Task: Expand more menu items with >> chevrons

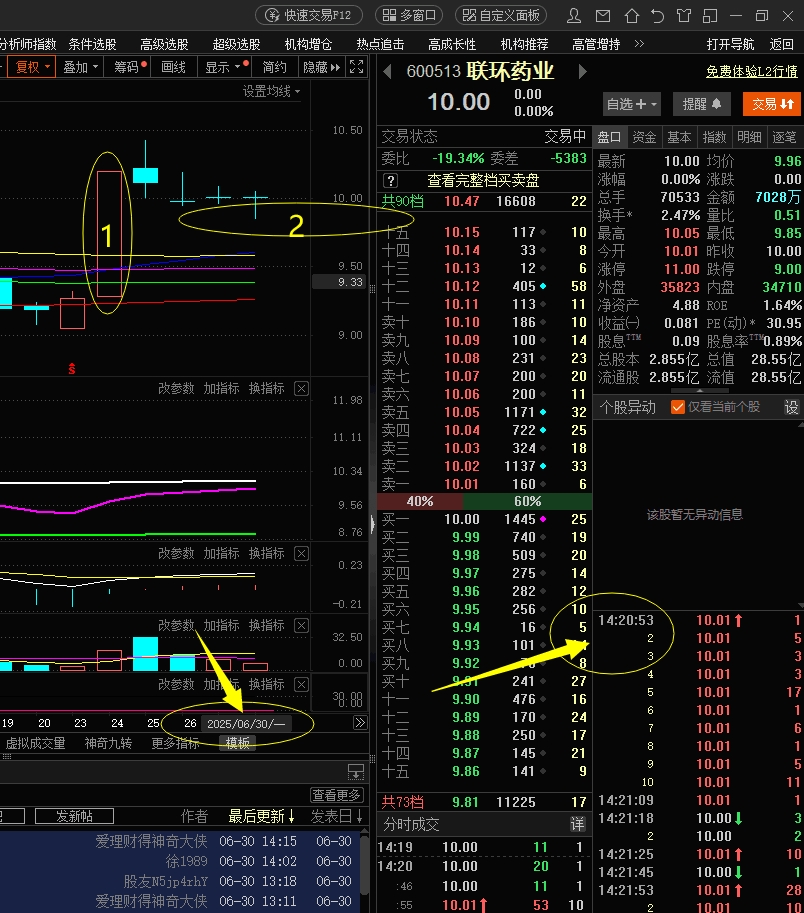Action: [639, 44]
